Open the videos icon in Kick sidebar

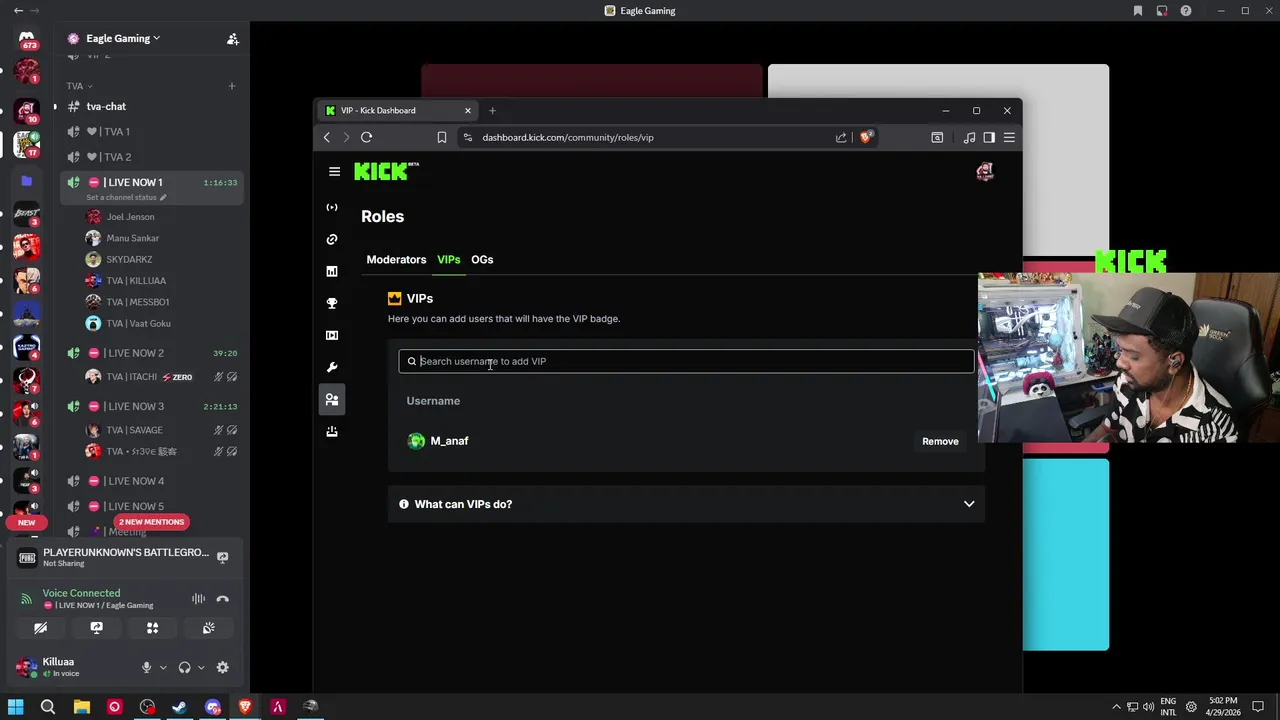pyautogui.click(x=332, y=335)
